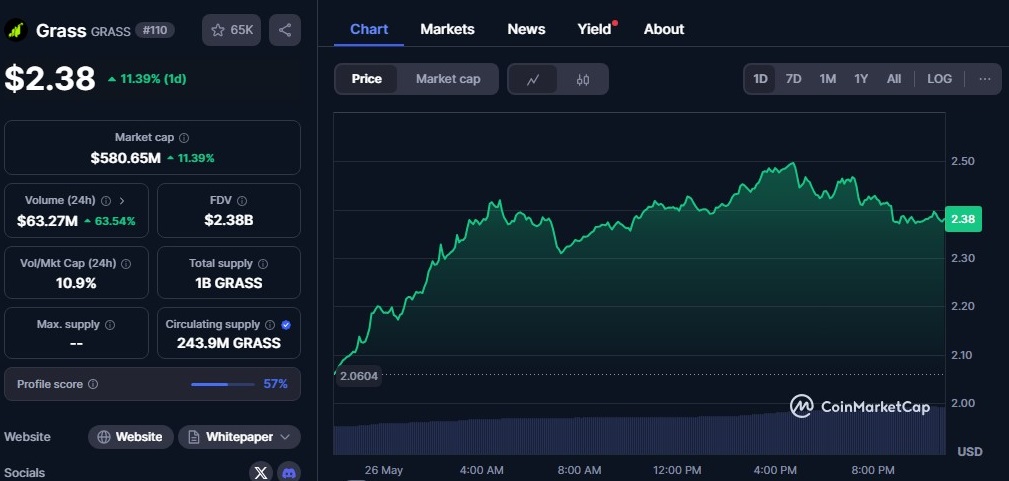Click the 243.9M GRASS circulating supply value
This screenshot has width=1009, height=481.
(x=228, y=343)
